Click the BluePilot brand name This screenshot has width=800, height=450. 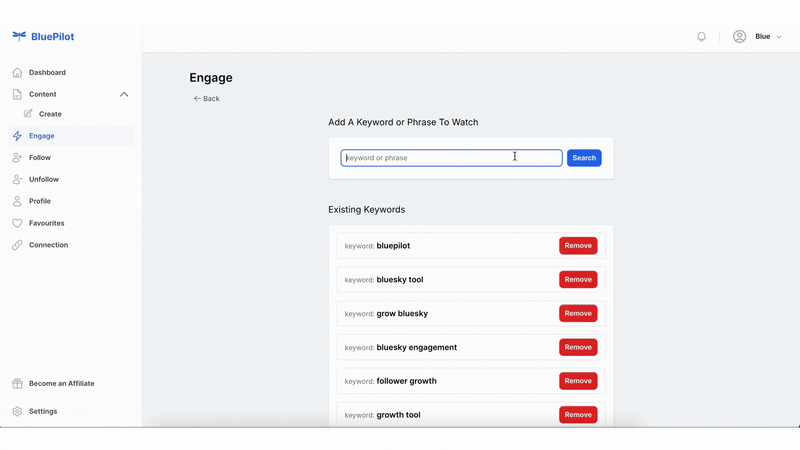click(x=53, y=36)
